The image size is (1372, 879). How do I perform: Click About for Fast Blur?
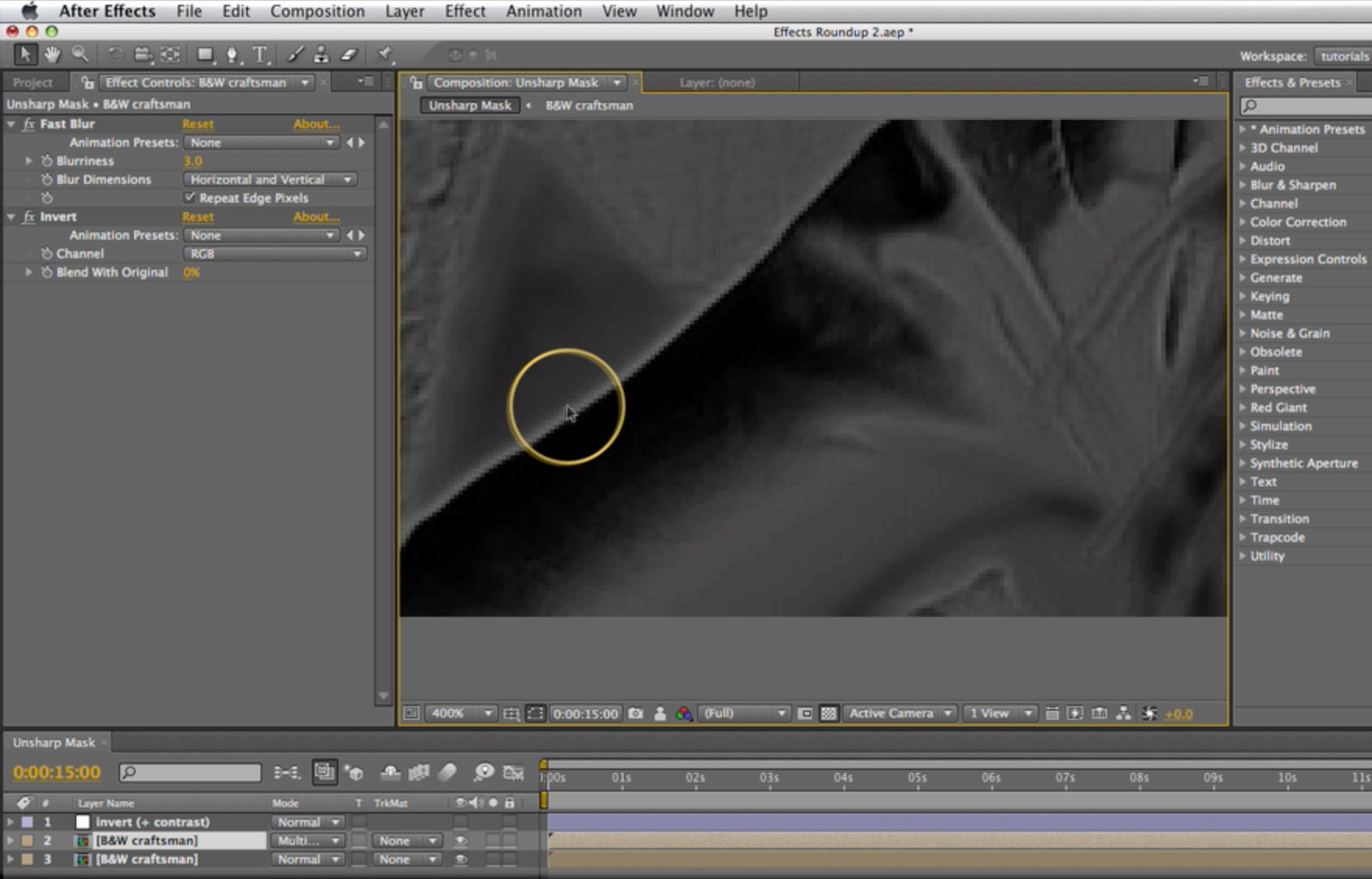316,124
